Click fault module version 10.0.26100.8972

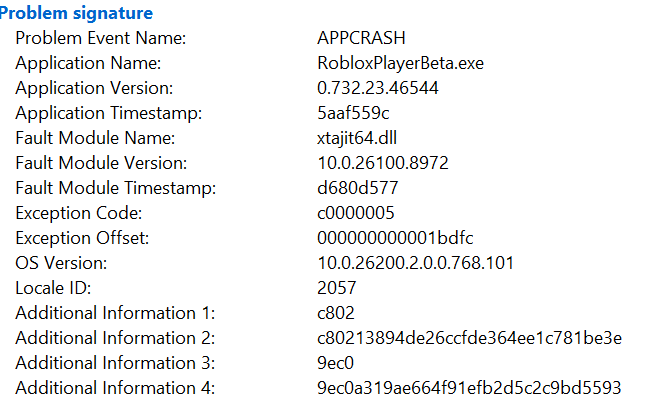pos(383,163)
